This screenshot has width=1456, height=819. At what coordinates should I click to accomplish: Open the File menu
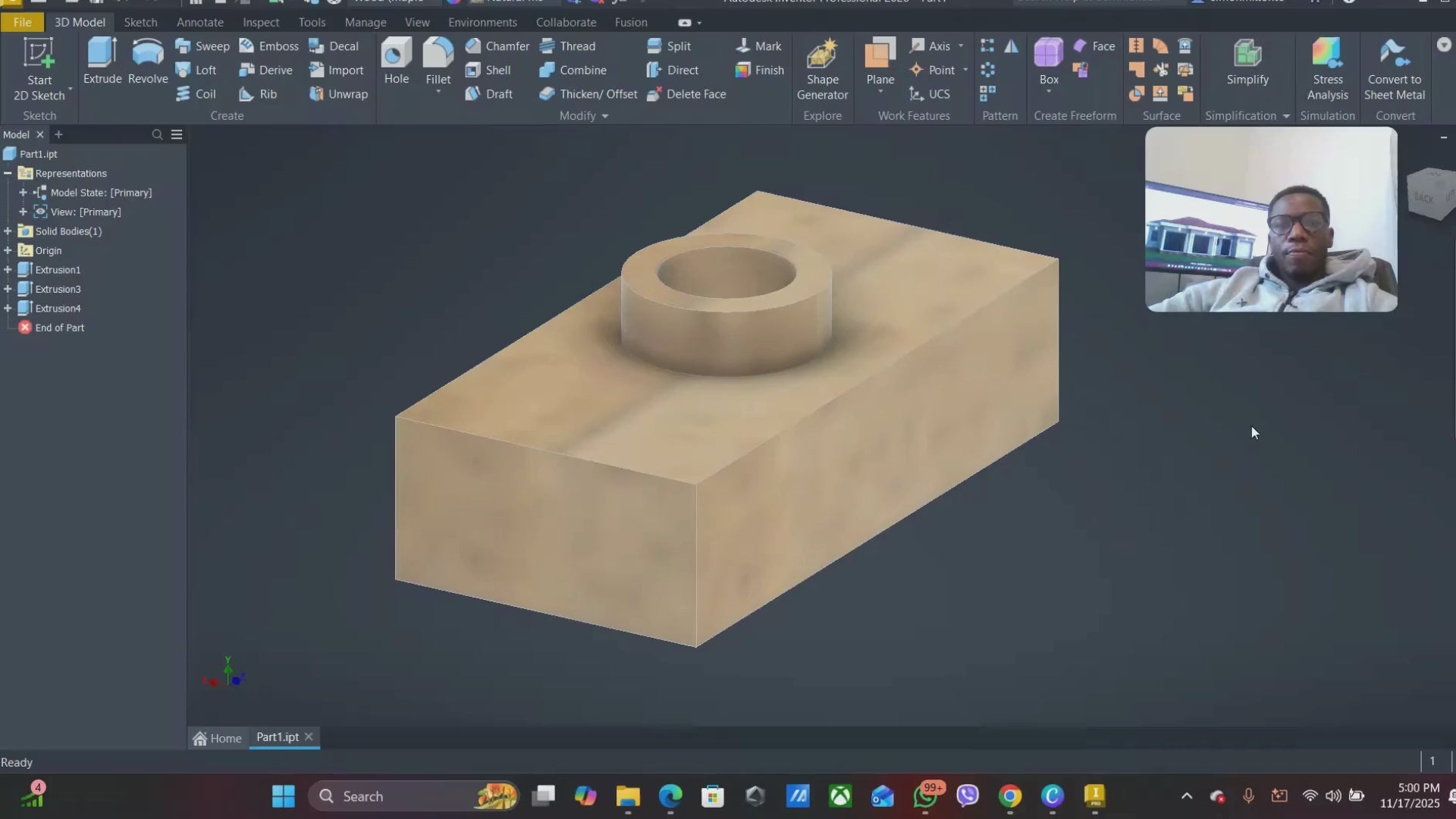tap(22, 22)
